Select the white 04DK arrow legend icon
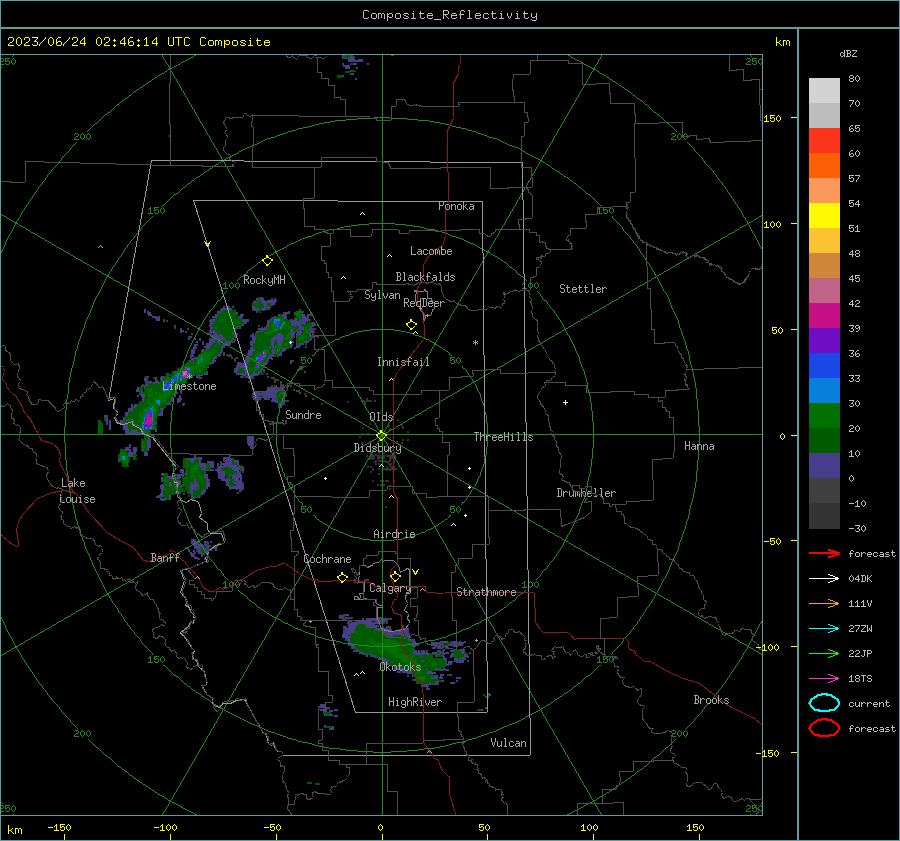 click(824, 579)
